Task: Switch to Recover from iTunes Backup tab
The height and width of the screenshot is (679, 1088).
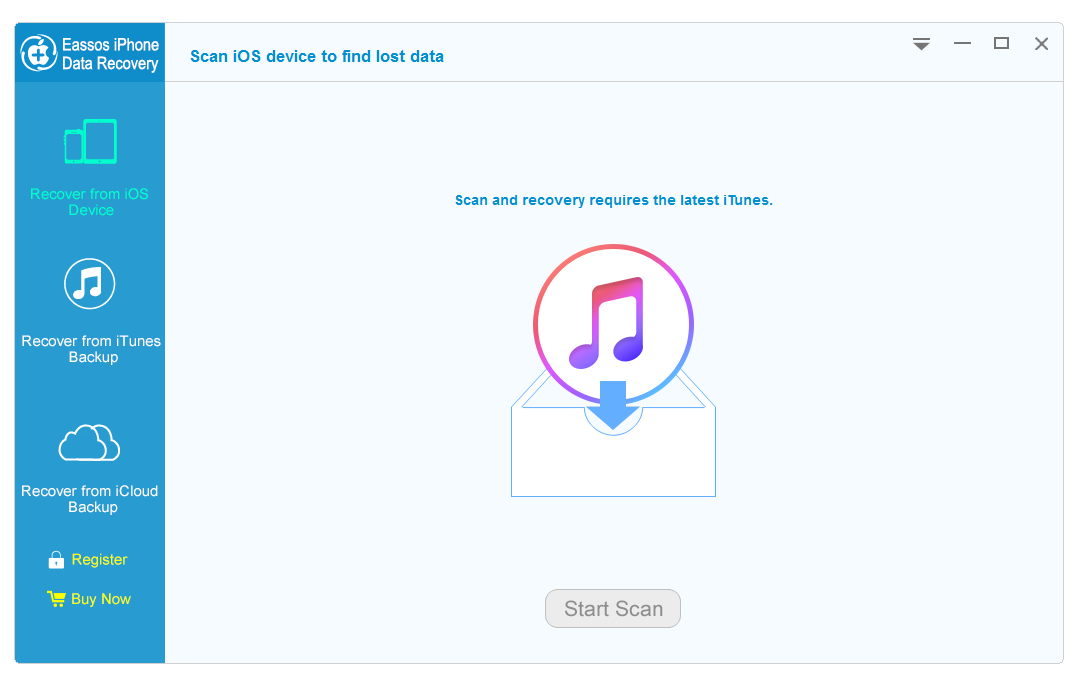Action: (91, 349)
